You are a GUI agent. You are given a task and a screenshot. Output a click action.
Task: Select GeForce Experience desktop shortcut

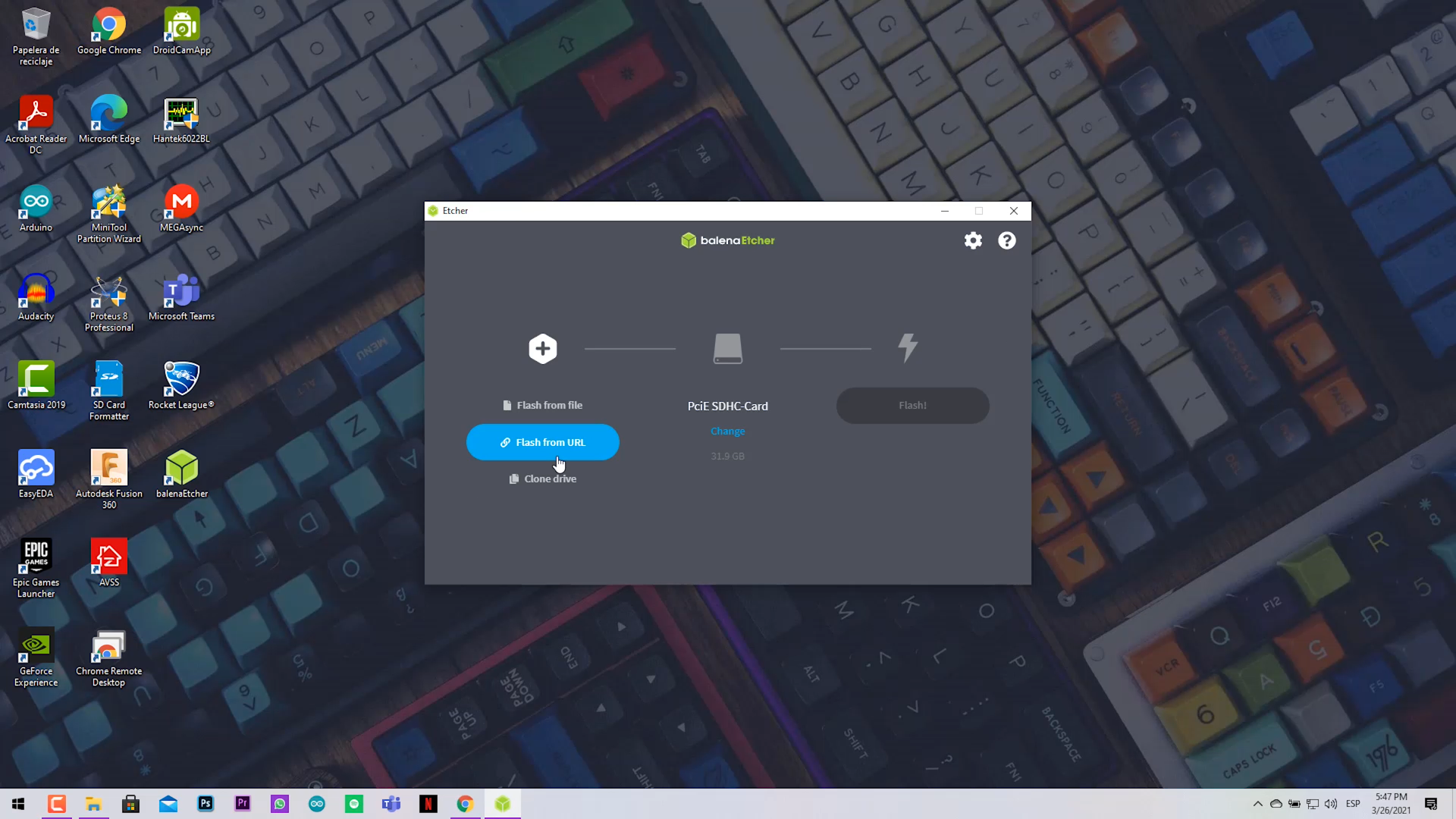[x=36, y=658]
